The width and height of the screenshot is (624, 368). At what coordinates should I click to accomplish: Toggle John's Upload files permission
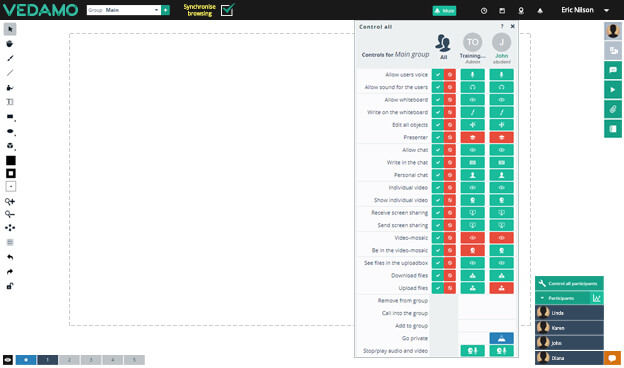click(501, 288)
